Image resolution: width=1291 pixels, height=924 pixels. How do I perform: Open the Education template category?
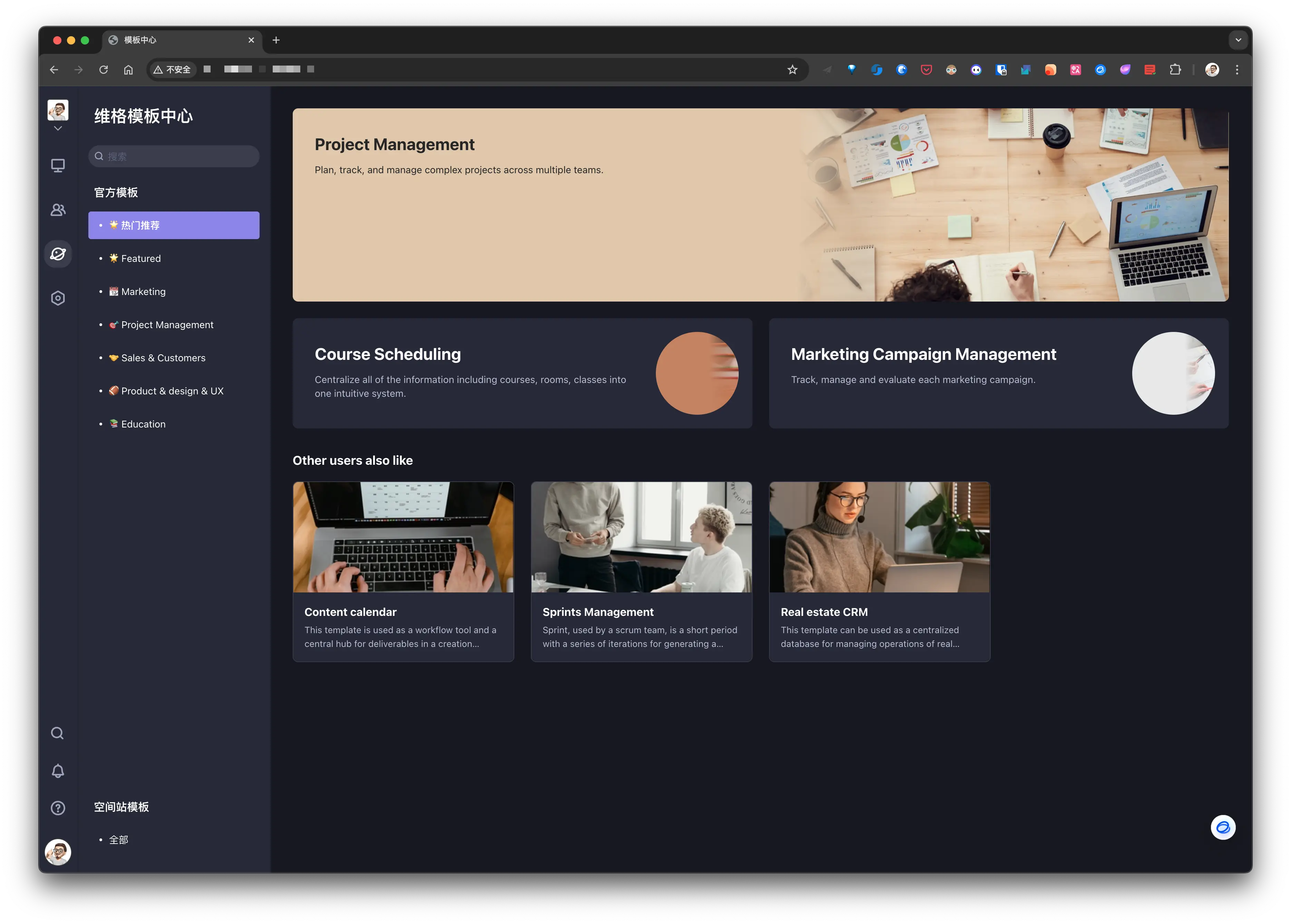(x=144, y=424)
